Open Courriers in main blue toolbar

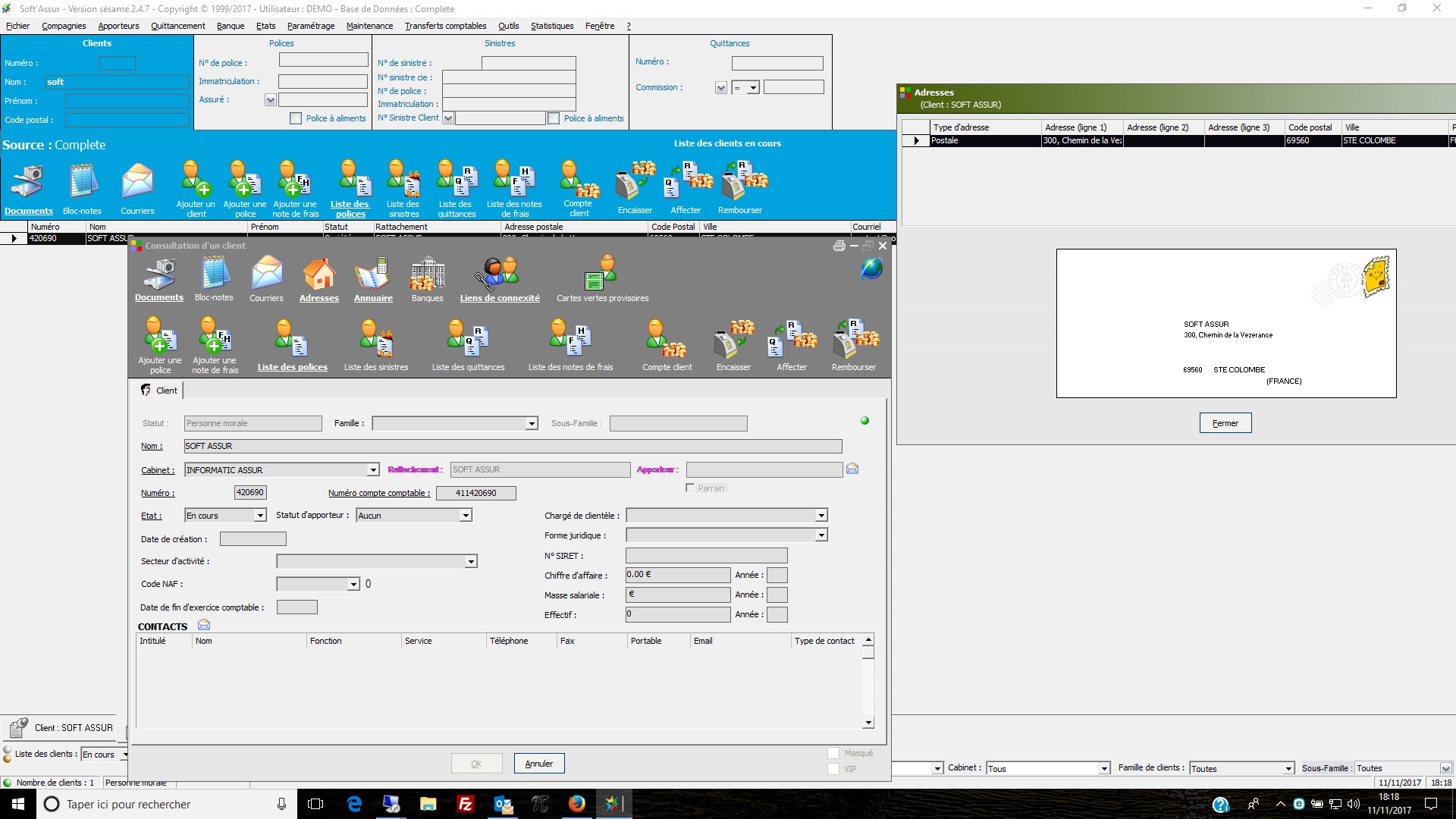(137, 188)
